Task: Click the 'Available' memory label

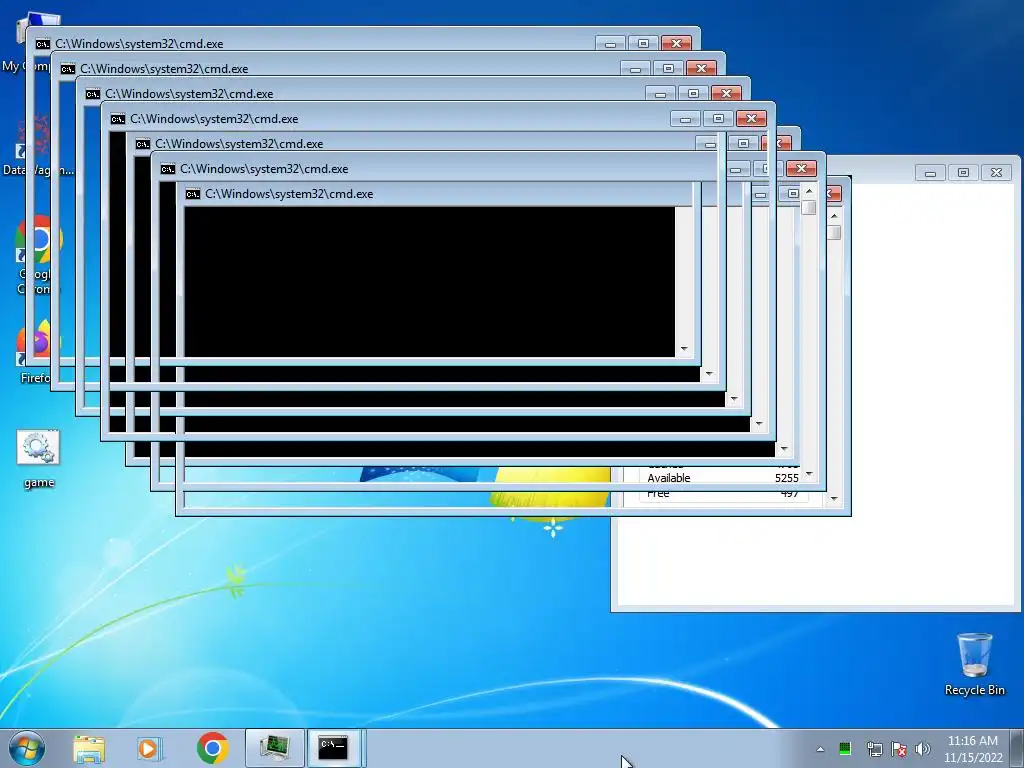Action: (669, 478)
